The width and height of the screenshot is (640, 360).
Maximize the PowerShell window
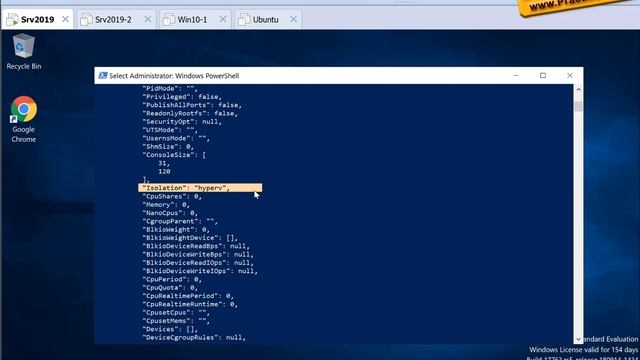543,76
